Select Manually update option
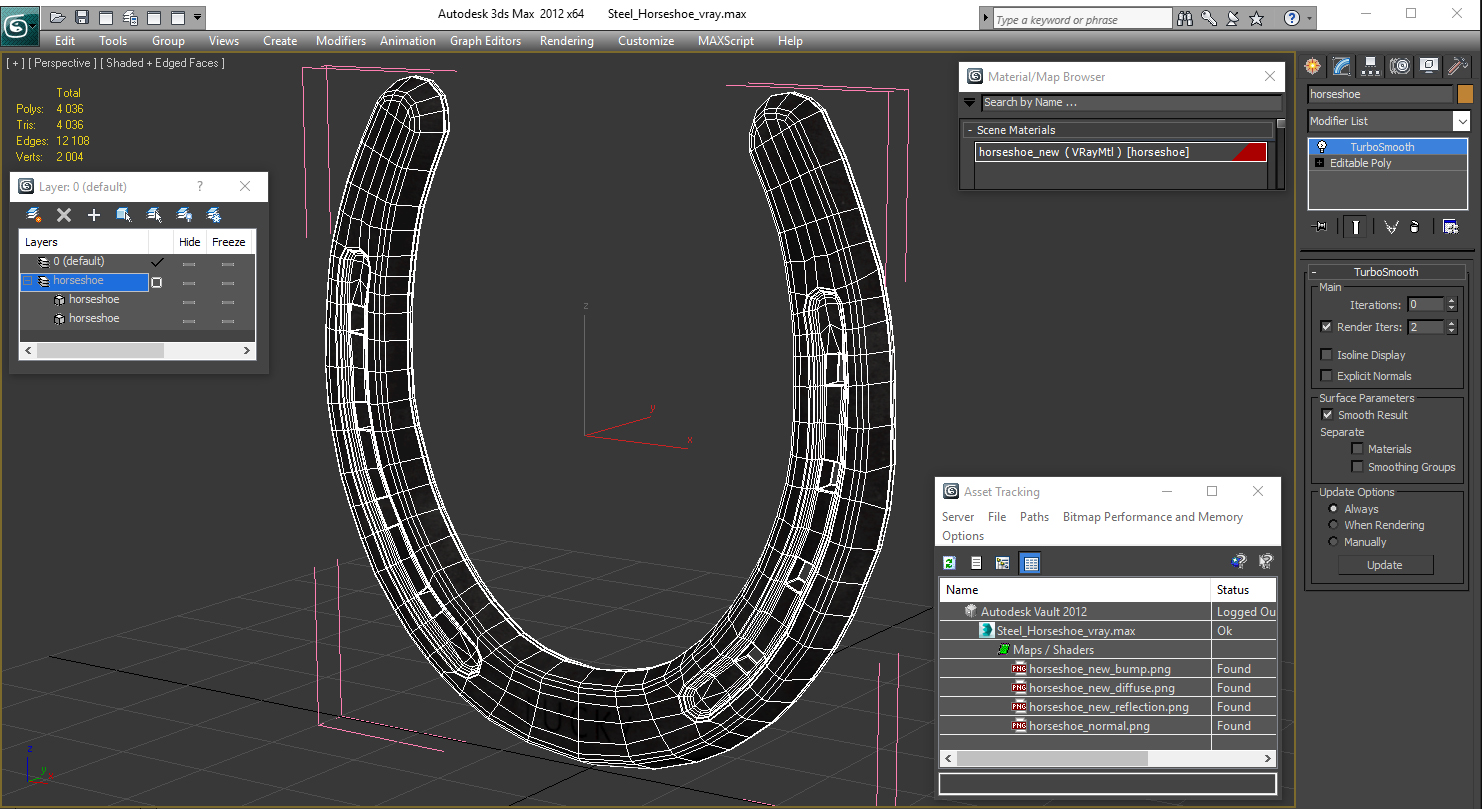1482x810 pixels. (1333, 542)
